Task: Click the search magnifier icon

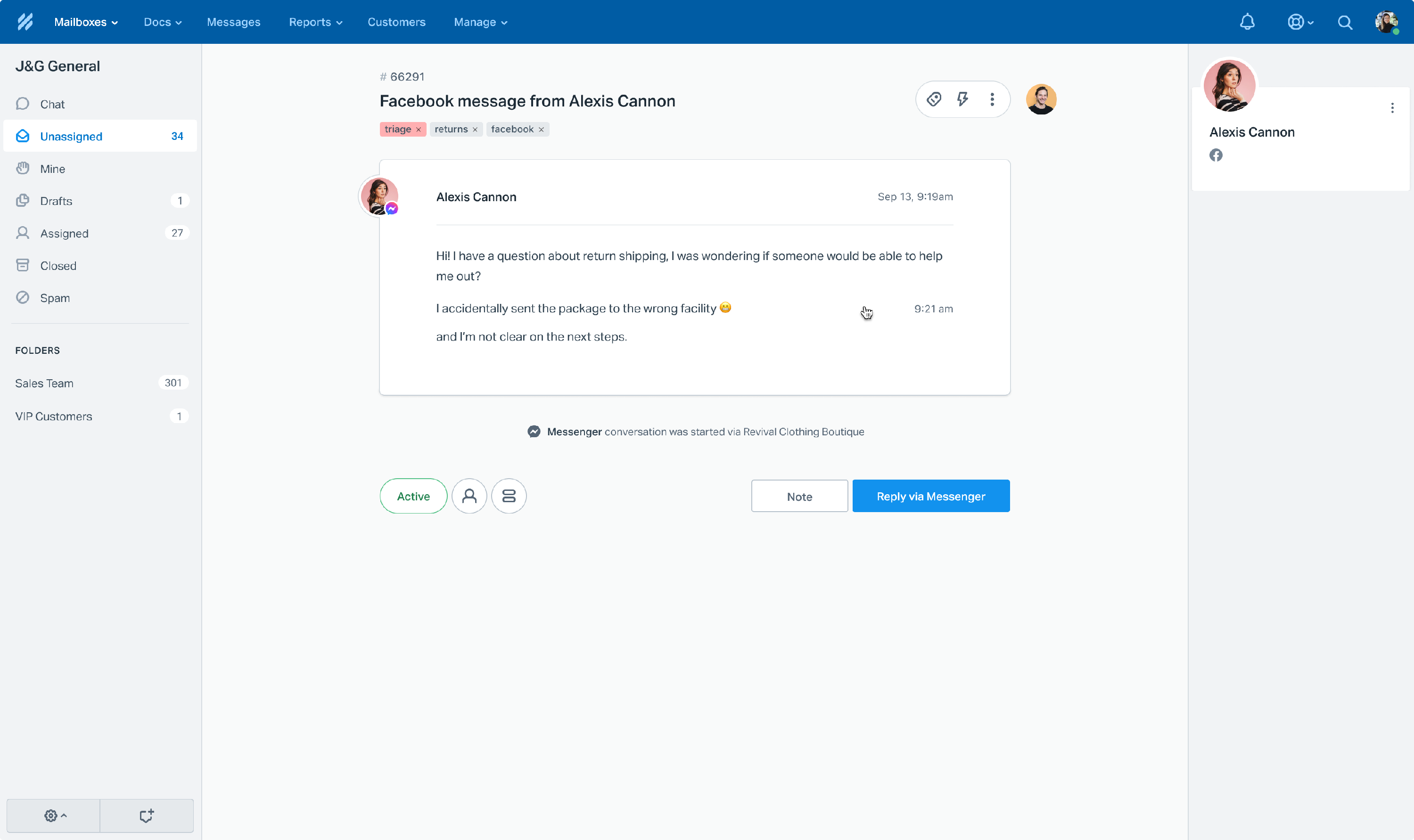Action: [x=1345, y=22]
